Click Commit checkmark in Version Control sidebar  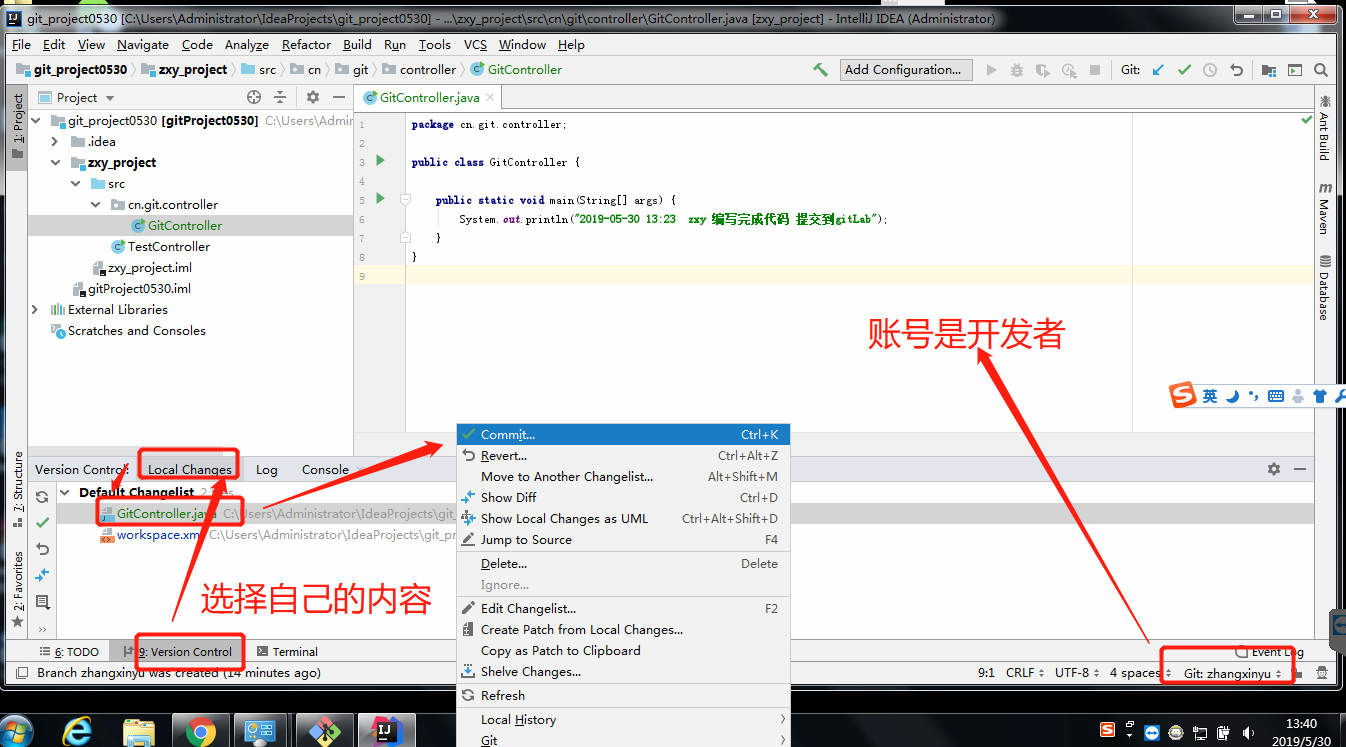42,523
